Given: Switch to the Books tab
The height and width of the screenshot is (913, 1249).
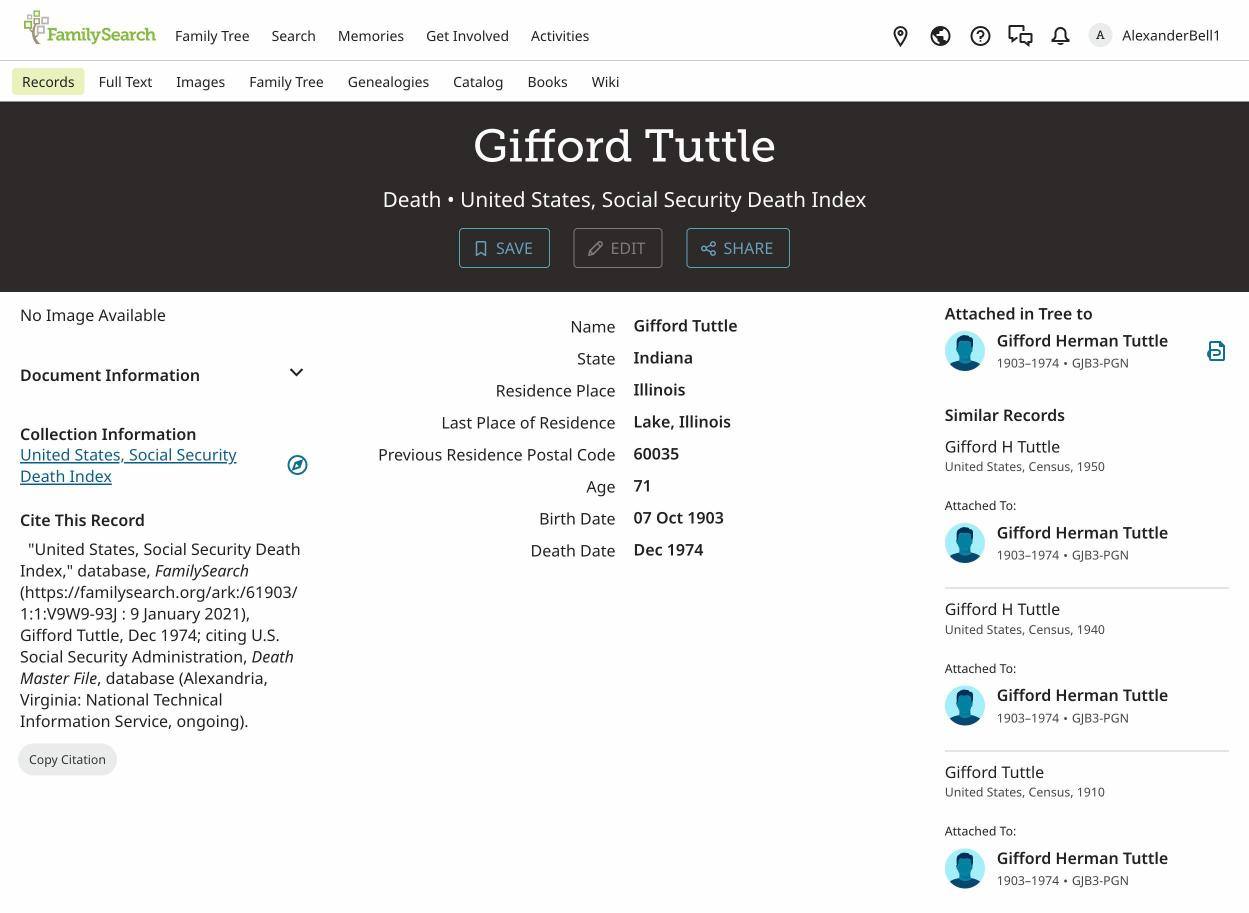Looking at the screenshot, I should coord(547,82).
